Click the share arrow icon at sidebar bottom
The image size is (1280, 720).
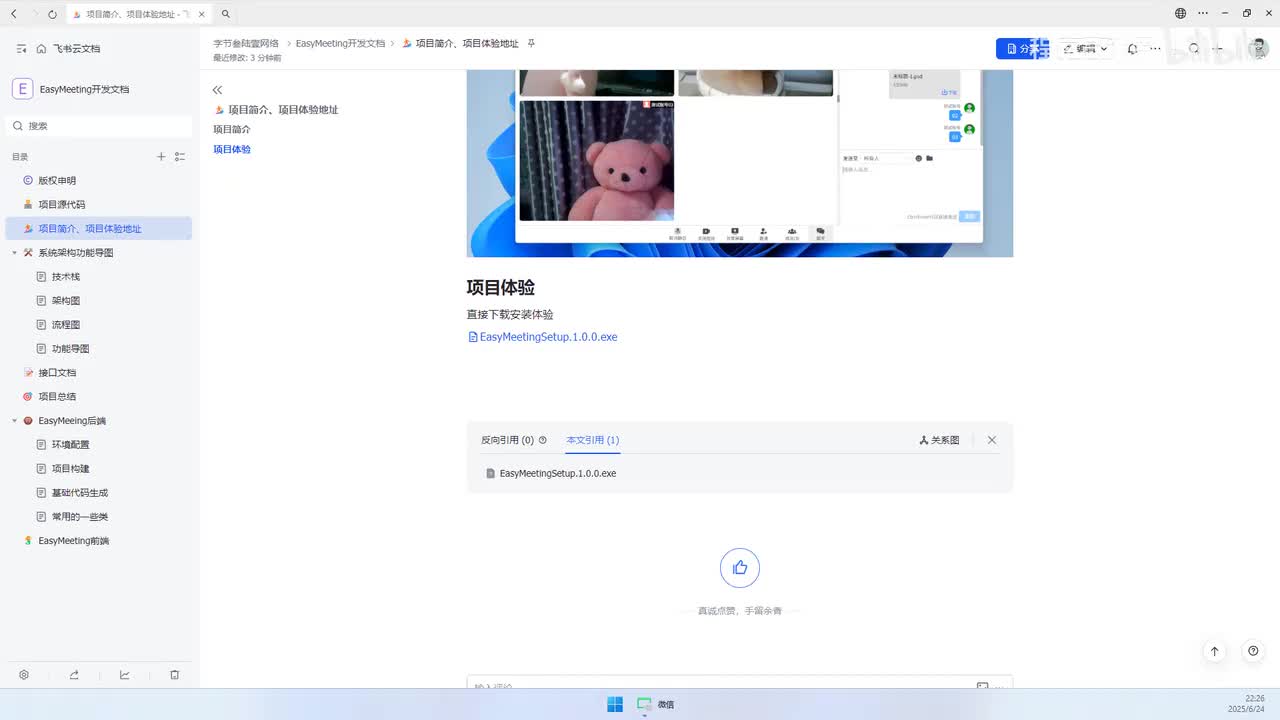(74, 675)
